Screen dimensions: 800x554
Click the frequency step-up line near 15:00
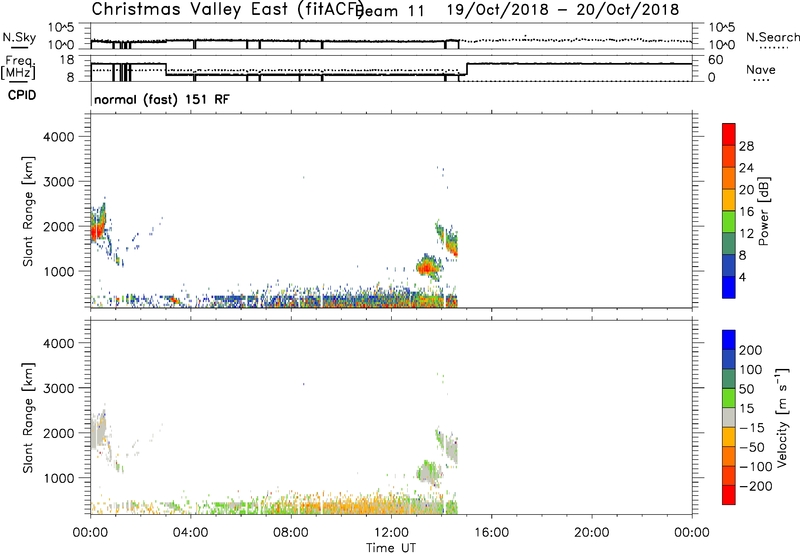[x=467, y=69]
